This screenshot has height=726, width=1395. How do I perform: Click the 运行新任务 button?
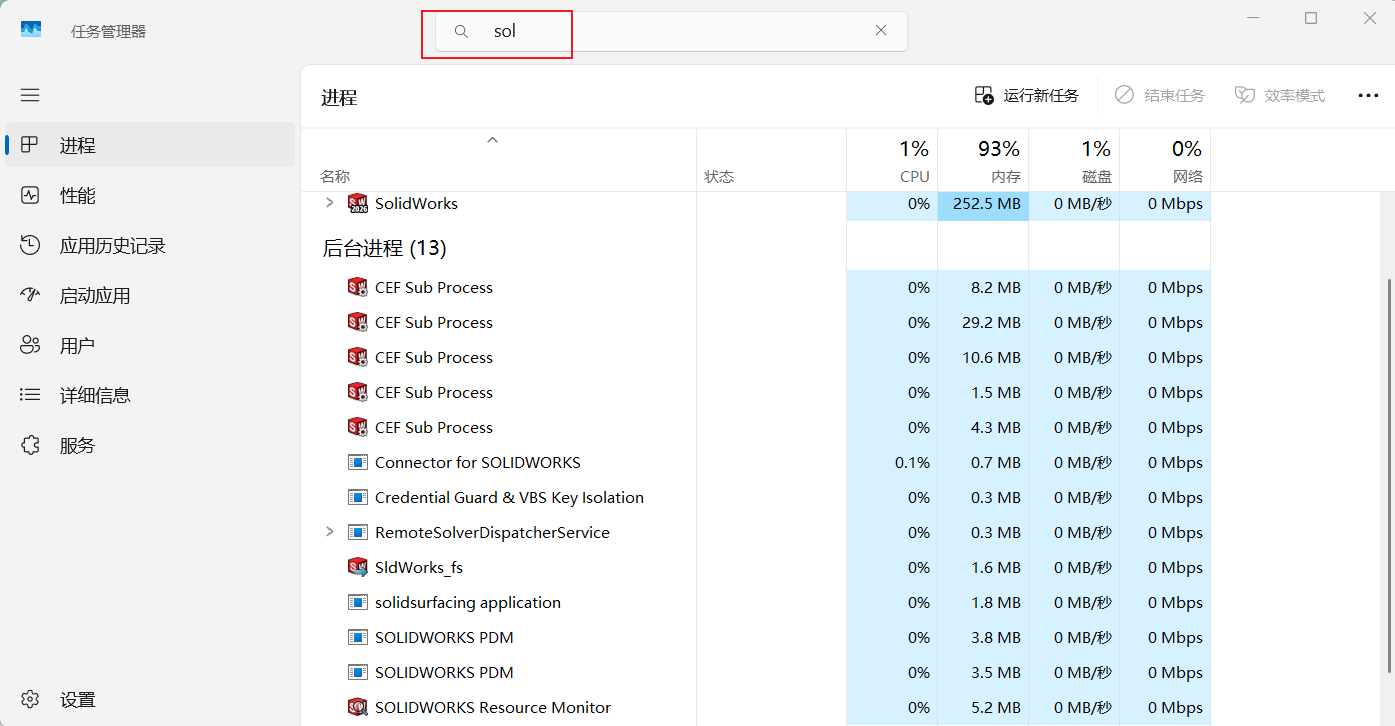1027,95
